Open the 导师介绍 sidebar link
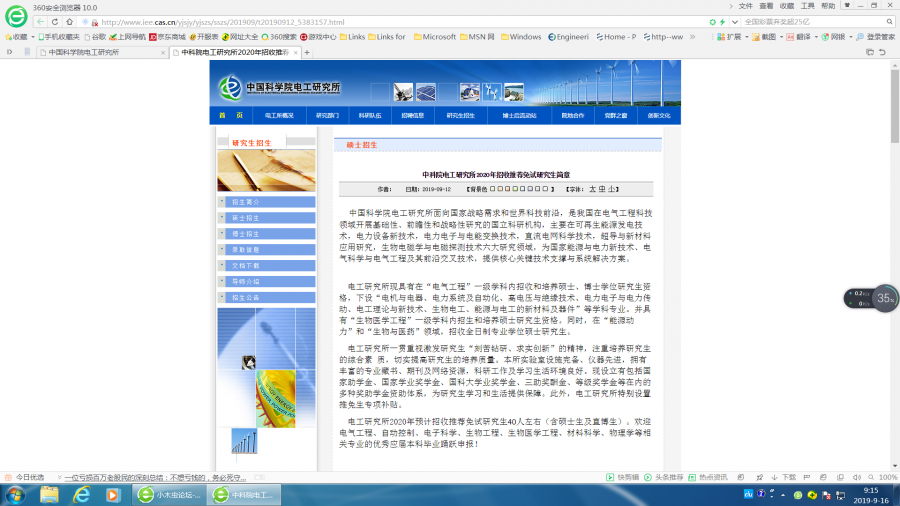This screenshot has width=900, height=506. [246, 282]
